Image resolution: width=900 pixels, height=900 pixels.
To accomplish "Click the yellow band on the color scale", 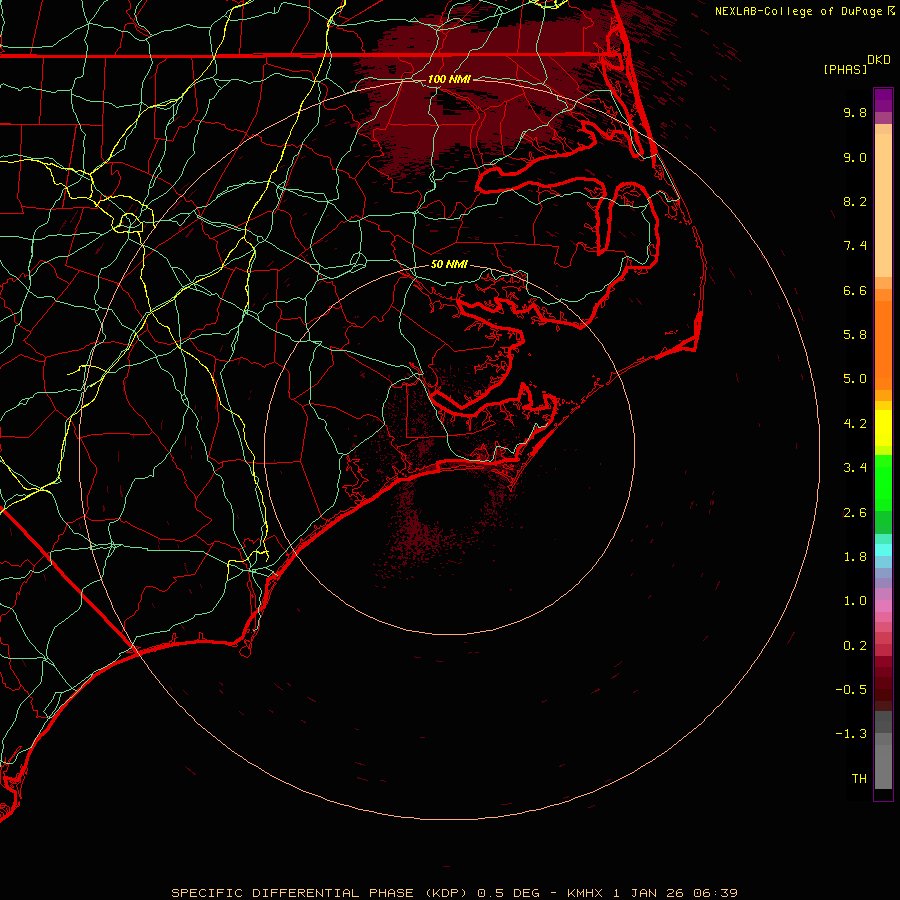I will 883,428.
